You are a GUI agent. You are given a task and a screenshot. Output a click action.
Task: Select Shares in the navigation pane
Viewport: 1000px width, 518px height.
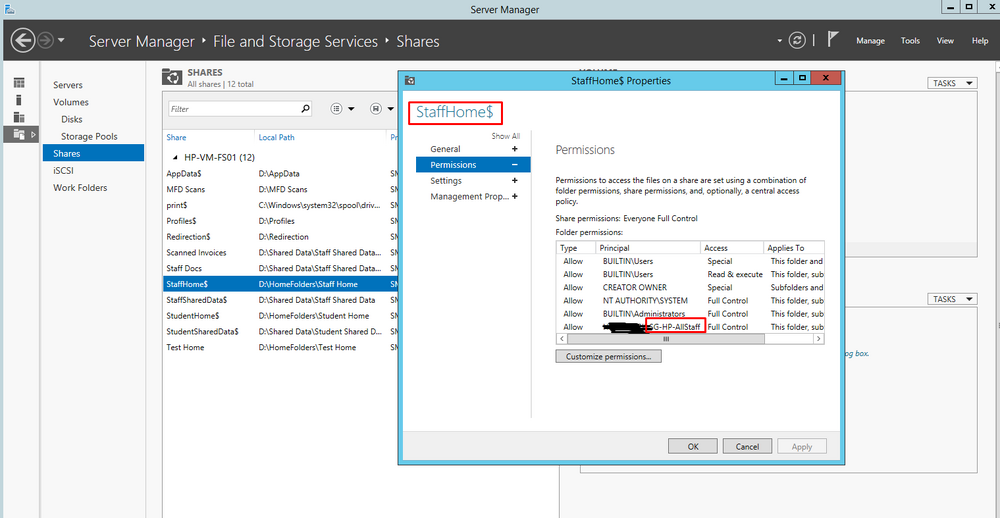pos(93,154)
